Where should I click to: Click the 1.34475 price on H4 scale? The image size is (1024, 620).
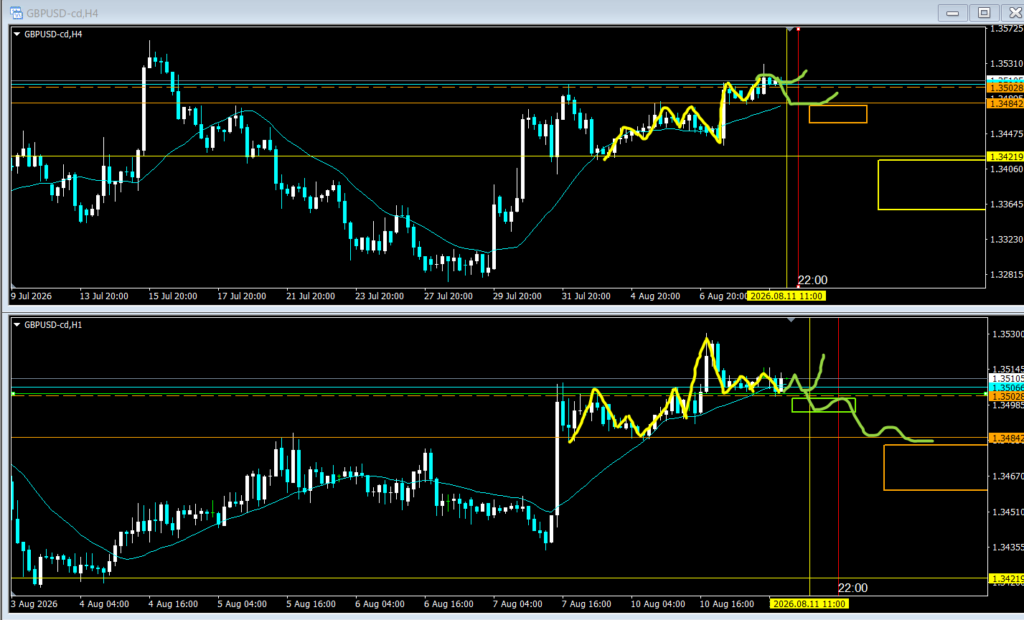coord(1006,134)
